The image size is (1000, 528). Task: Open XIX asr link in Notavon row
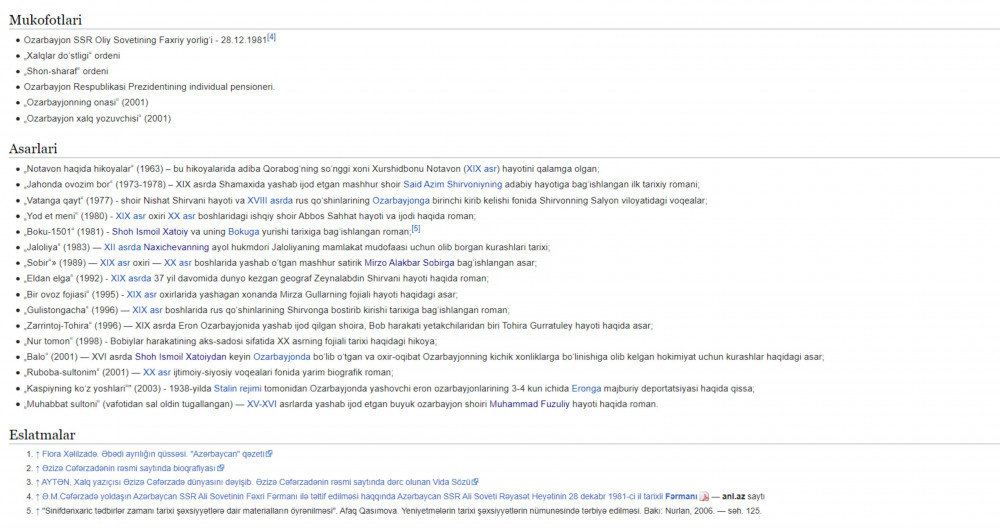pyautogui.click(x=482, y=169)
